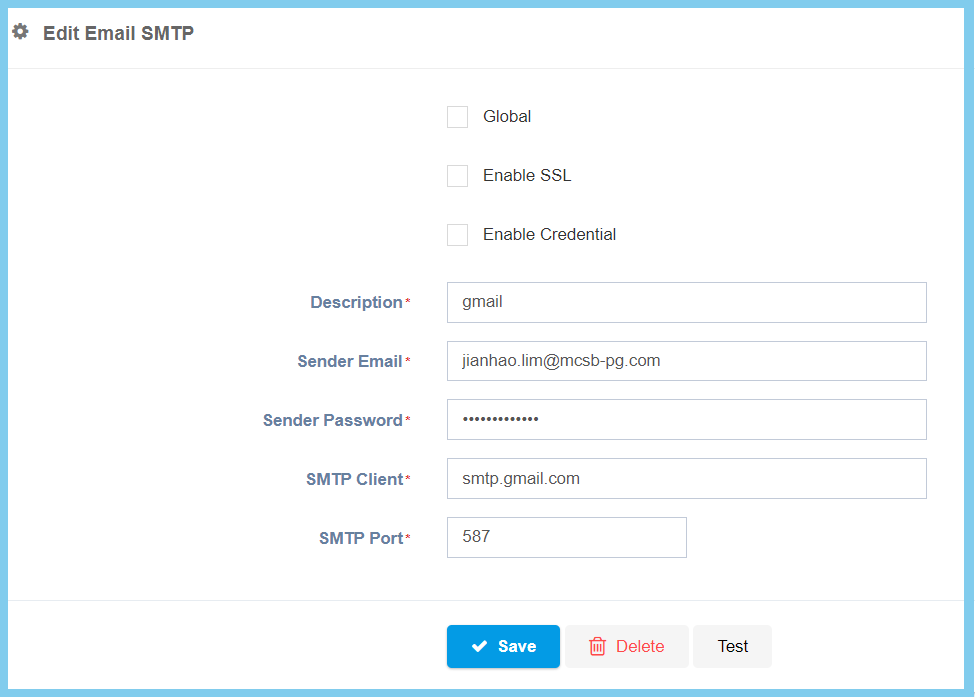The height and width of the screenshot is (697, 975).
Task: Focus the SMTP Port field showing 587
Action: (566, 537)
